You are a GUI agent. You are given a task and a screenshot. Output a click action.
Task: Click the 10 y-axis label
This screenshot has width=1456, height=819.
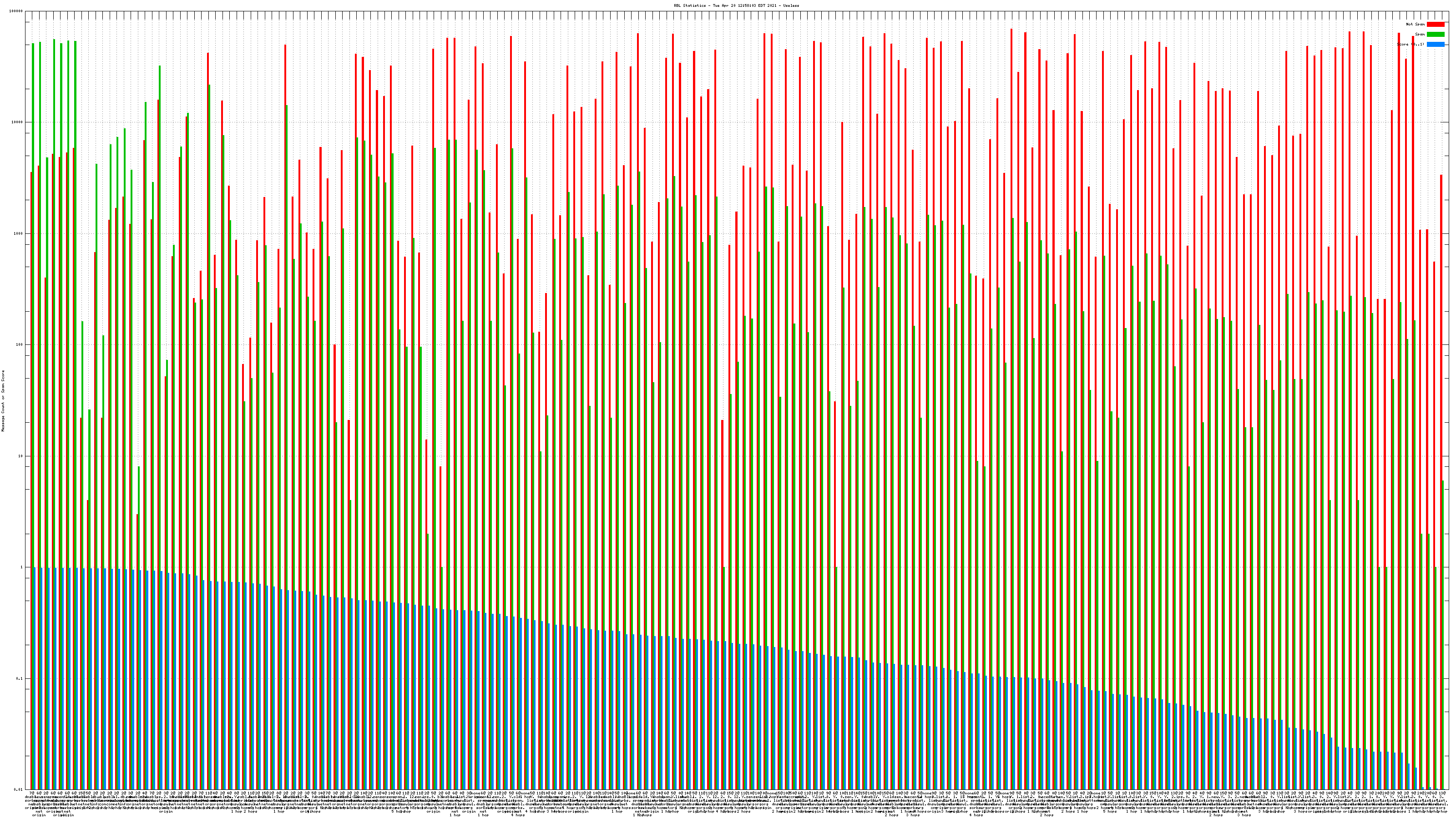pos(21,456)
